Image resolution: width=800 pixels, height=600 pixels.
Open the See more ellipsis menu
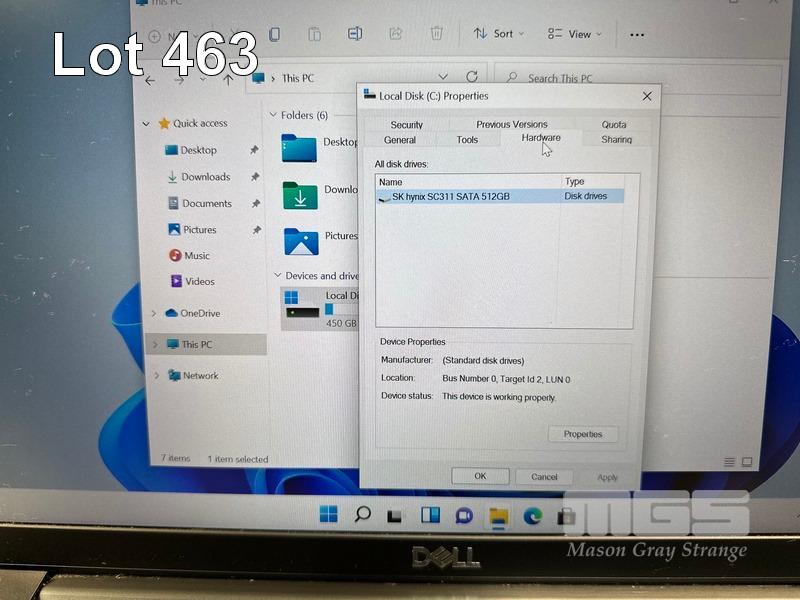coord(637,34)
